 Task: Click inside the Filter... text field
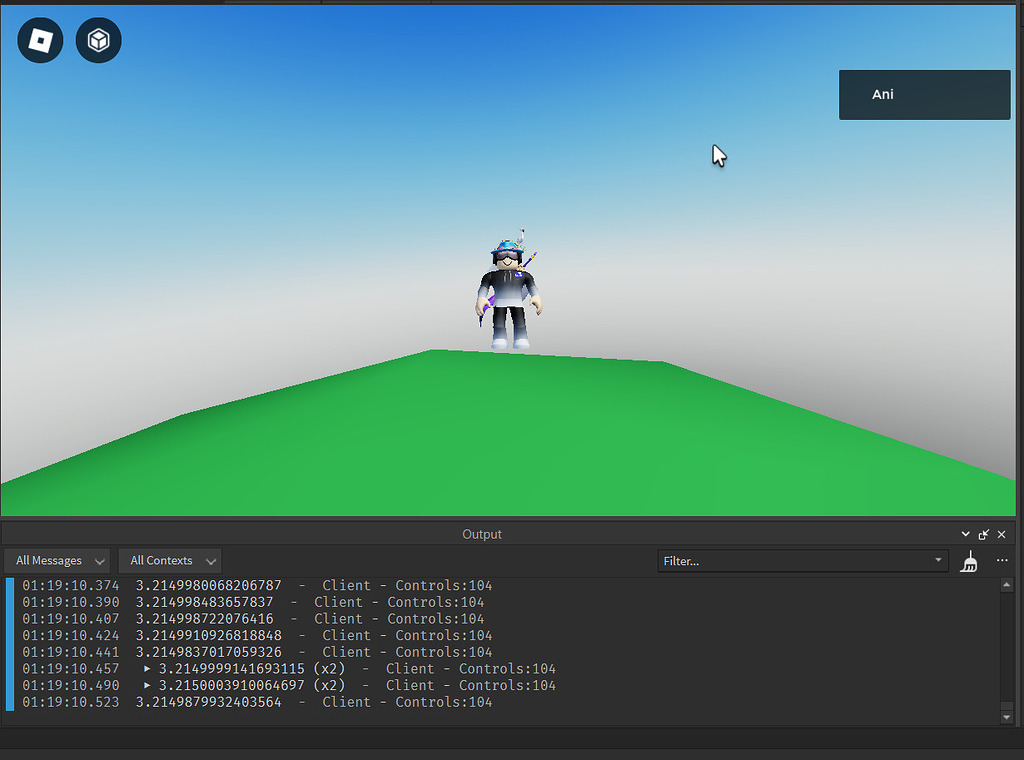(x=790, y=561)
